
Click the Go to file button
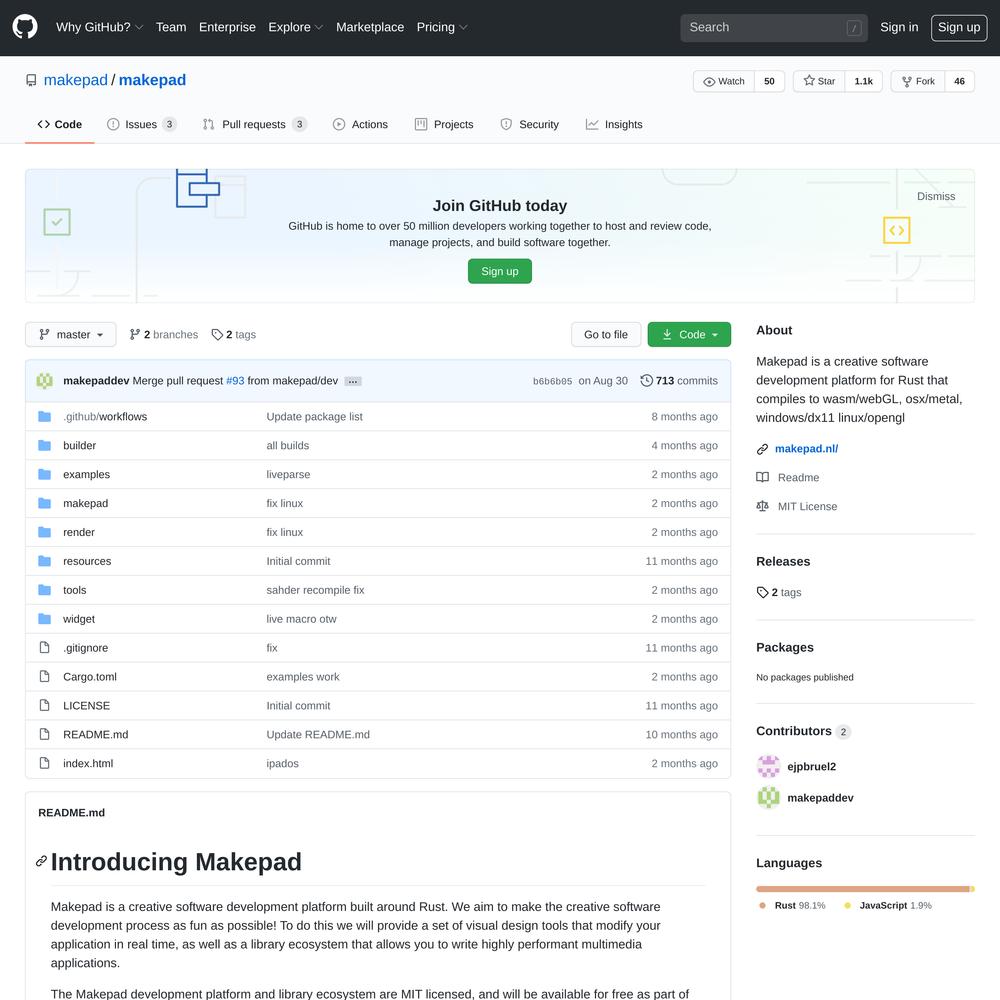(x=606, y=334)
